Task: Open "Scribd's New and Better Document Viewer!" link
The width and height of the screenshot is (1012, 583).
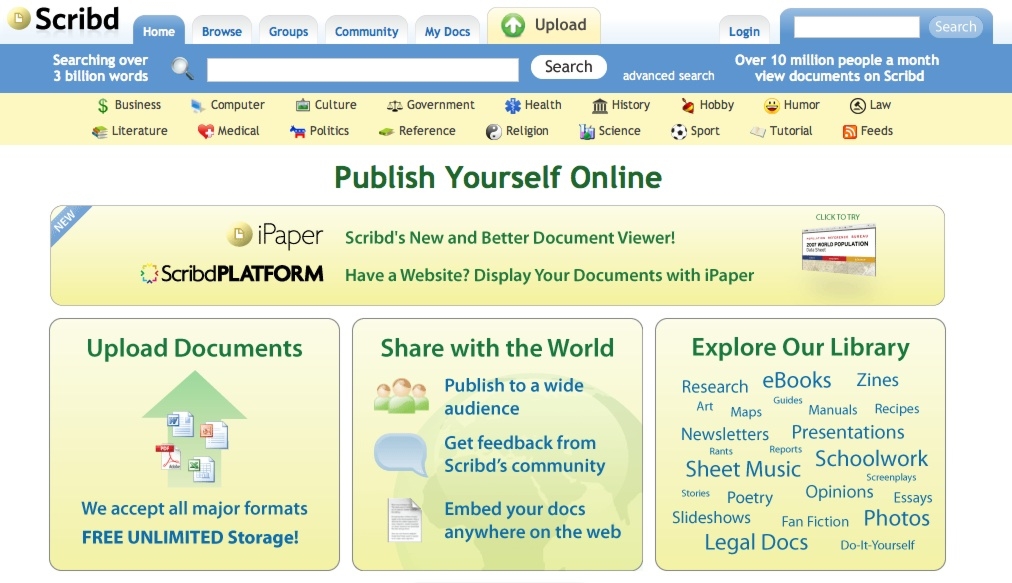Action: (510, 238)
